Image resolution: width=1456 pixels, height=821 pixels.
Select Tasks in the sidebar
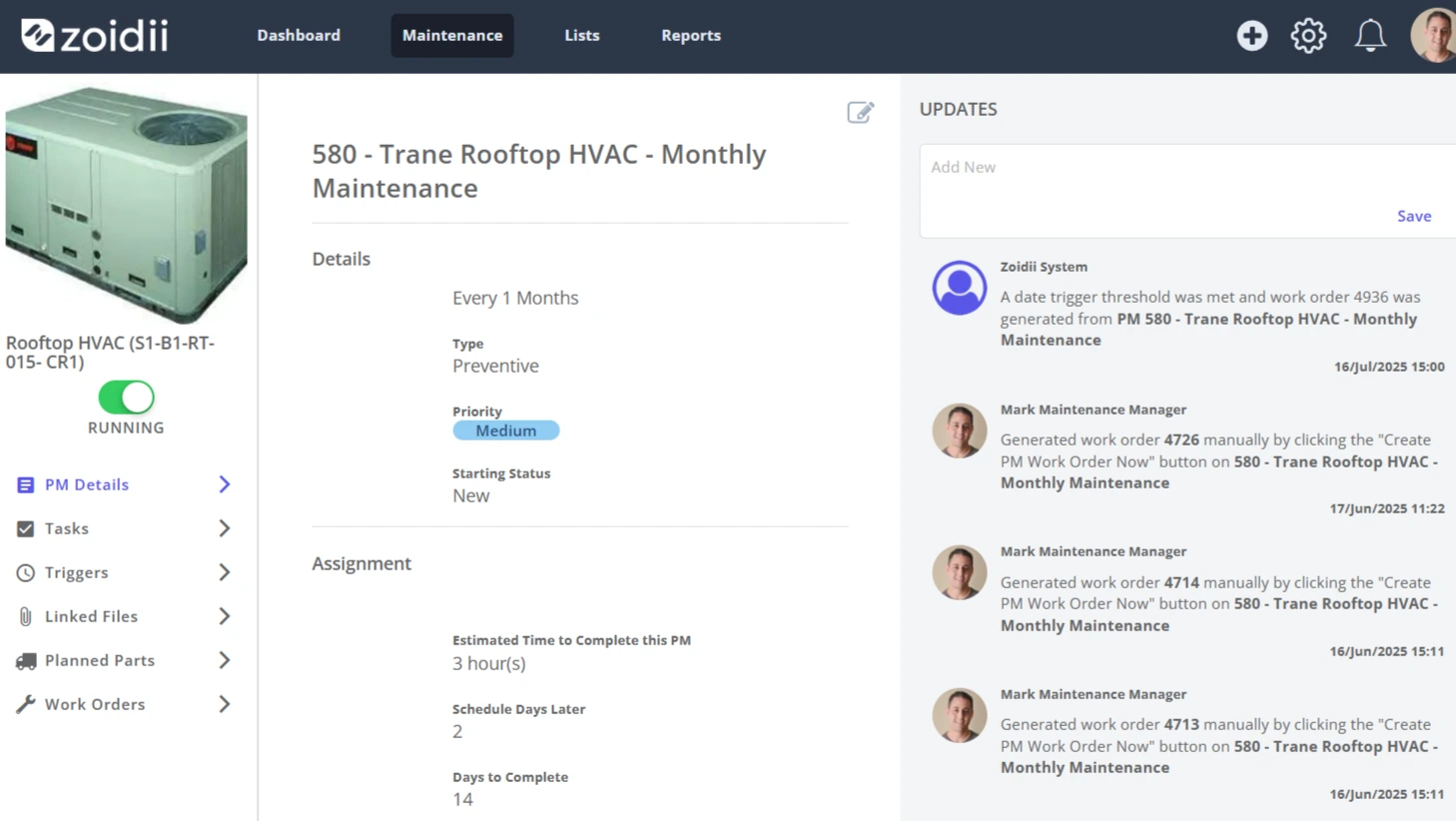[x=67, y=528]
